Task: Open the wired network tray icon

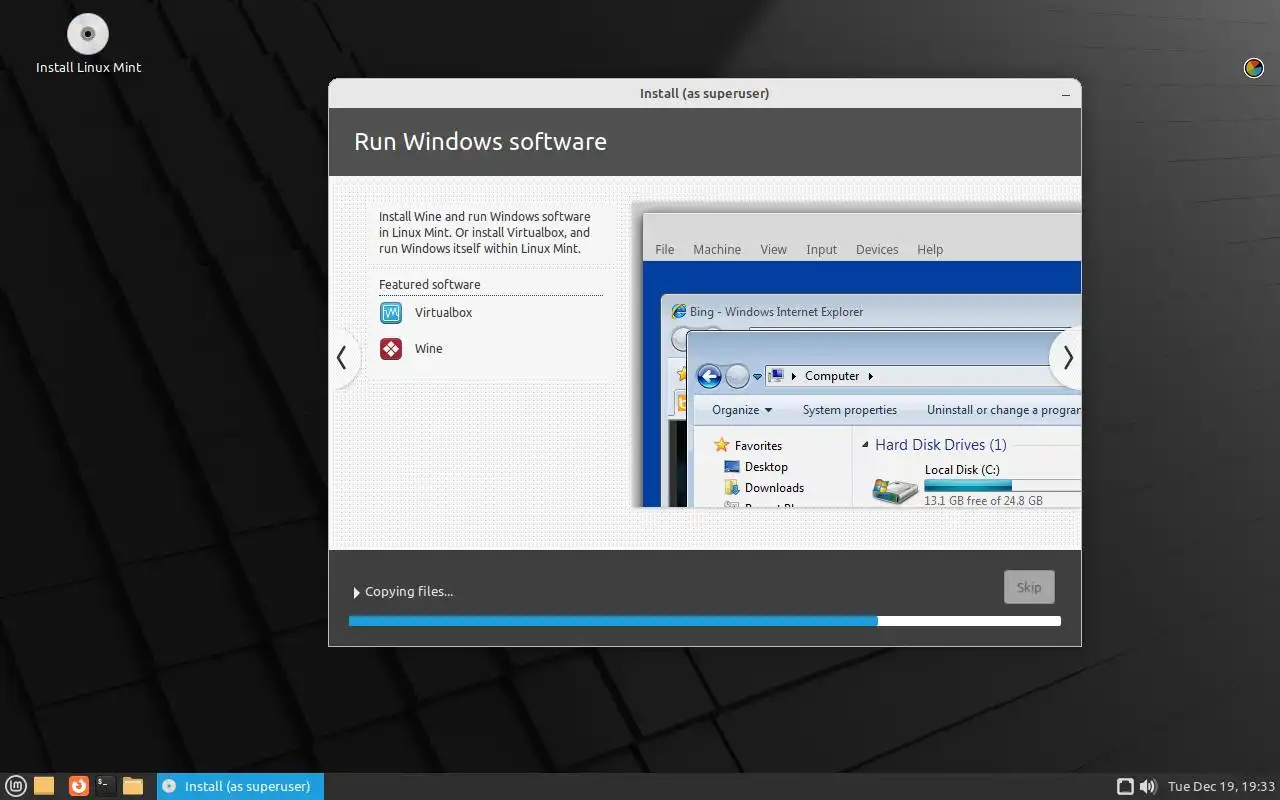Action: coord(1125,786)
